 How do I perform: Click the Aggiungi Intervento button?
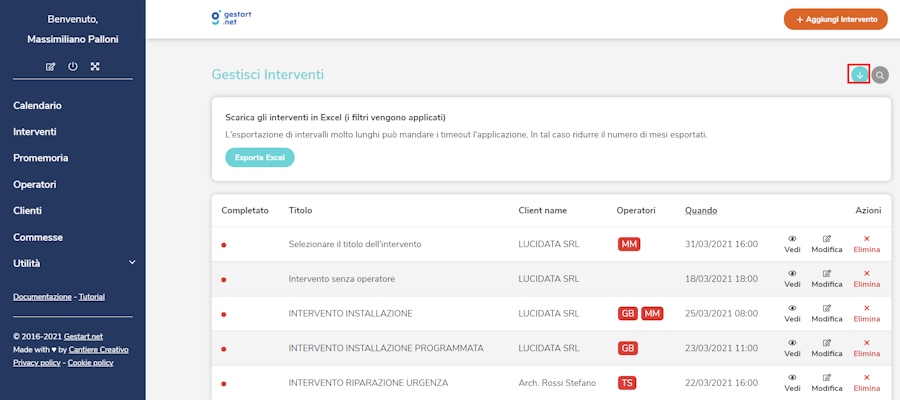[836, 19]
